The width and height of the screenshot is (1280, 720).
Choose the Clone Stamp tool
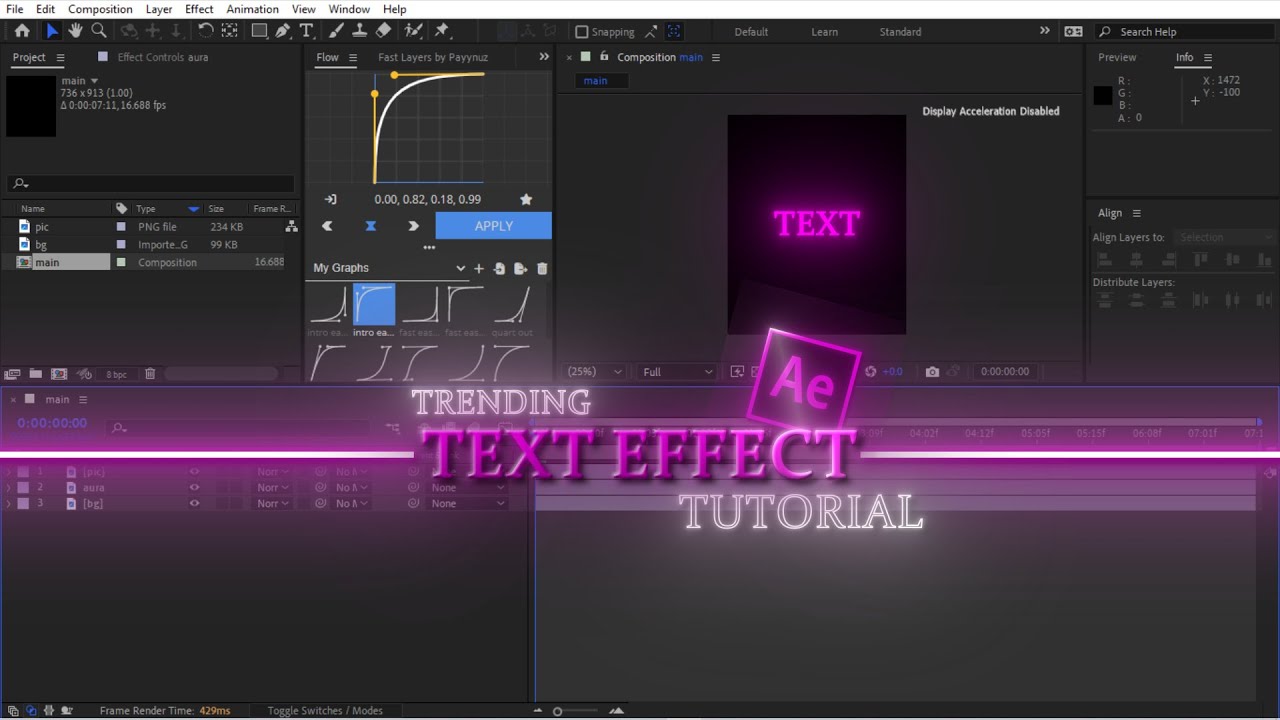[360, 31]
